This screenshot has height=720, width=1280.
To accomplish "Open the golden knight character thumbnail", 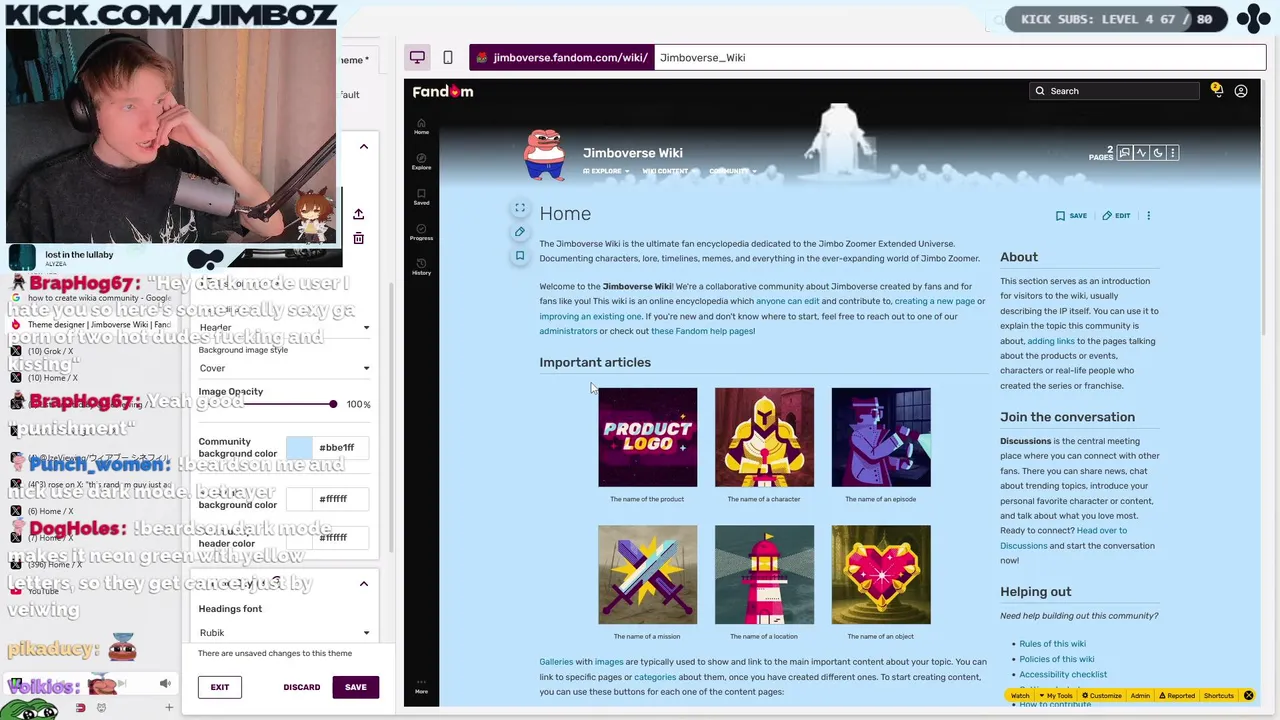I will point(764,437).
